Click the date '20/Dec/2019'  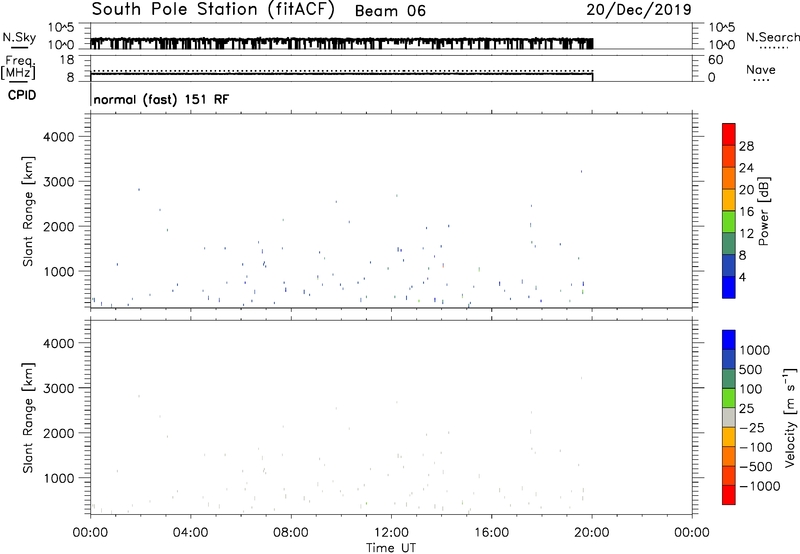[x=639, y=10]
